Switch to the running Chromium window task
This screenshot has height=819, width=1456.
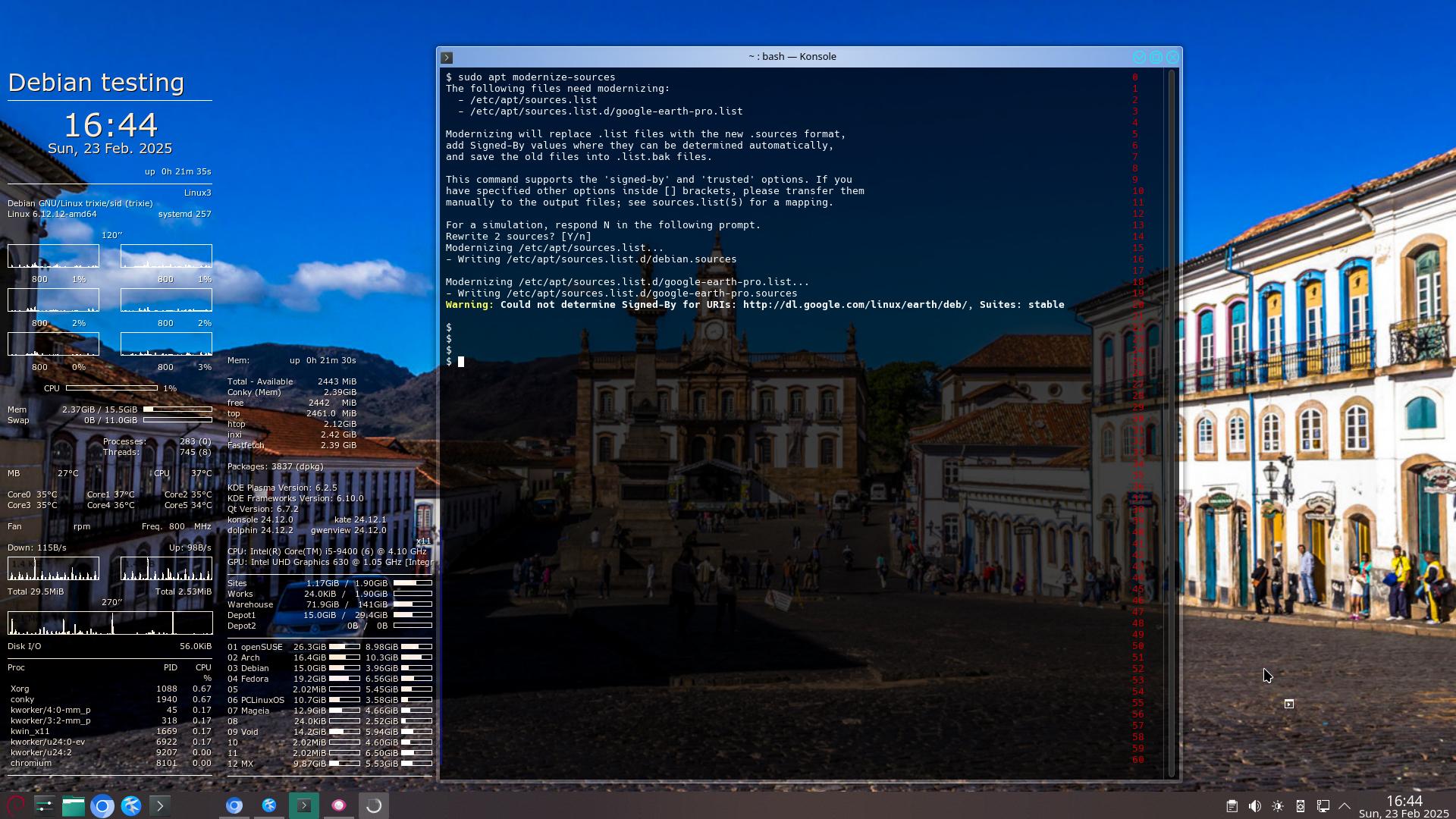234,805
